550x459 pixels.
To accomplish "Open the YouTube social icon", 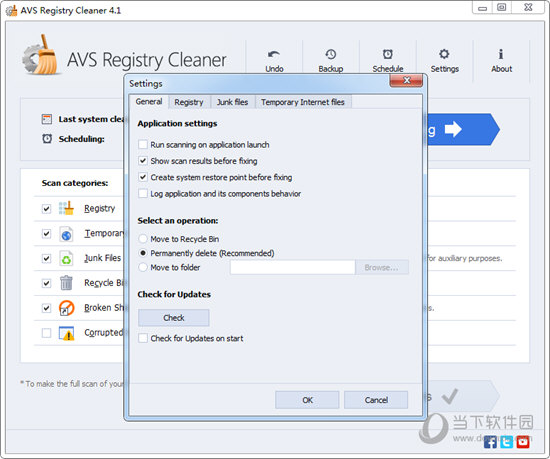I will tap(523, 442).
